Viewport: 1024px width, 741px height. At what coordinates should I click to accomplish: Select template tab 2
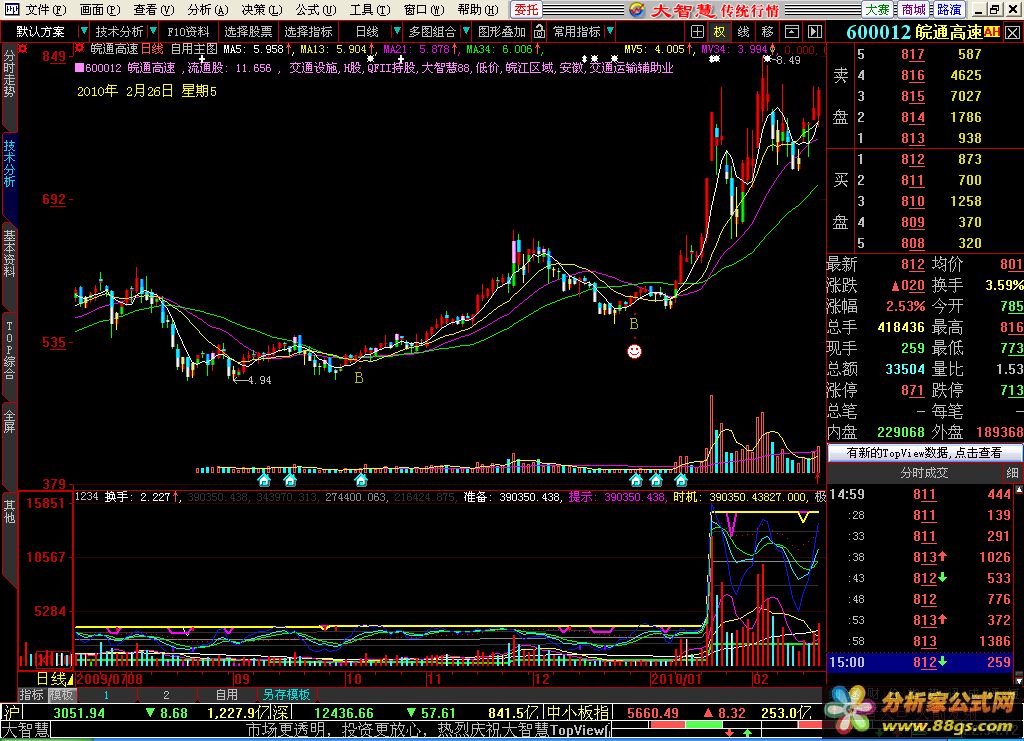pyautogui.click(x=166, y=695)
